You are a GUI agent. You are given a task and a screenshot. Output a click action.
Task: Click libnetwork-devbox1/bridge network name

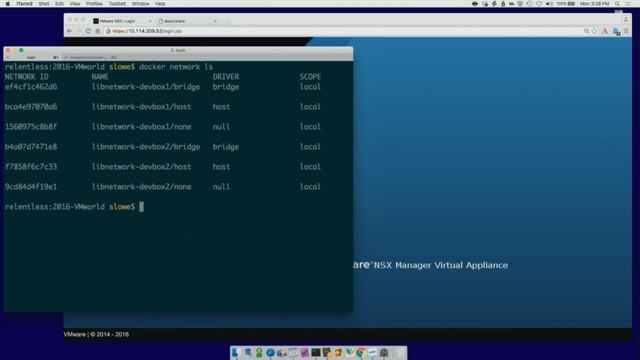click(146, 87)
